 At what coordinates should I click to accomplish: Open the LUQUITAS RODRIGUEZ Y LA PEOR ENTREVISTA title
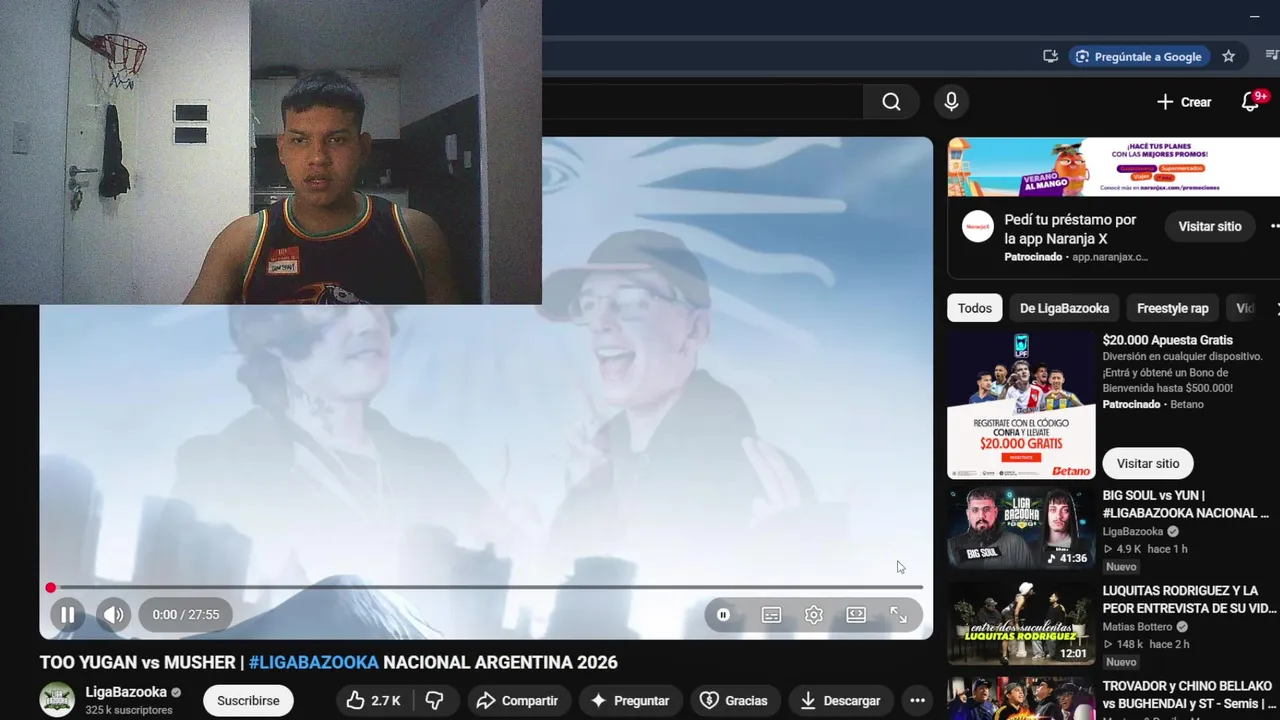tap(1190, 599)
